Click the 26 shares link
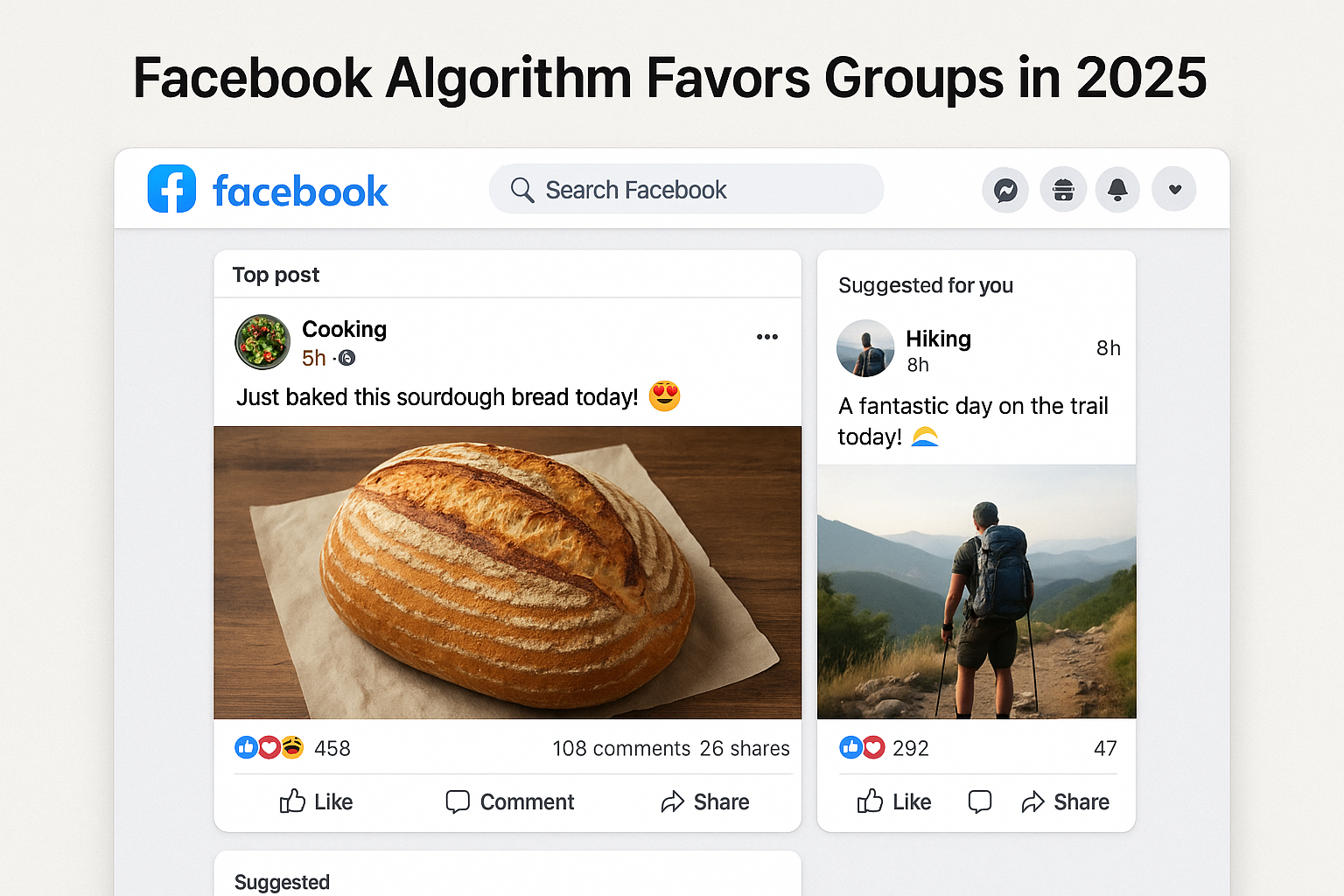 pyautogui.click(x=745, y=748)
